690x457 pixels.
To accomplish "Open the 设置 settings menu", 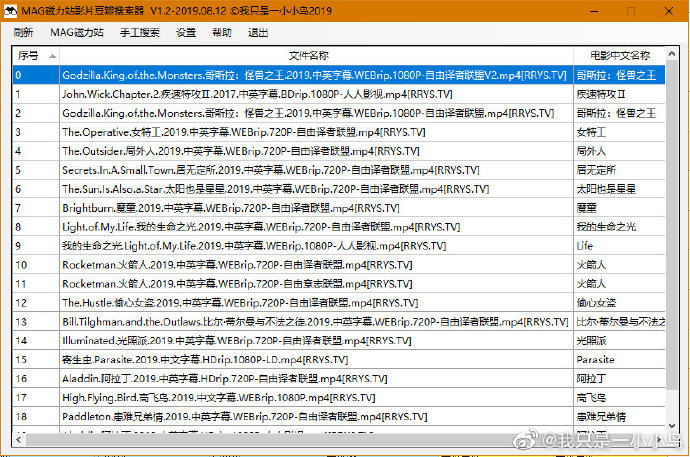I will (x=186, y=33).
